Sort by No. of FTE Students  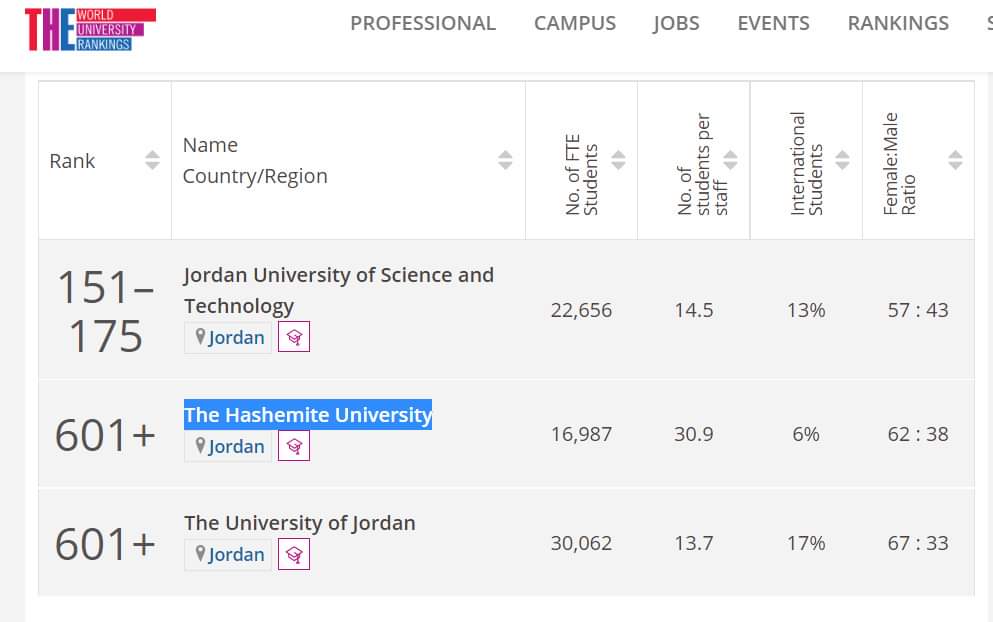coord(618,160)
